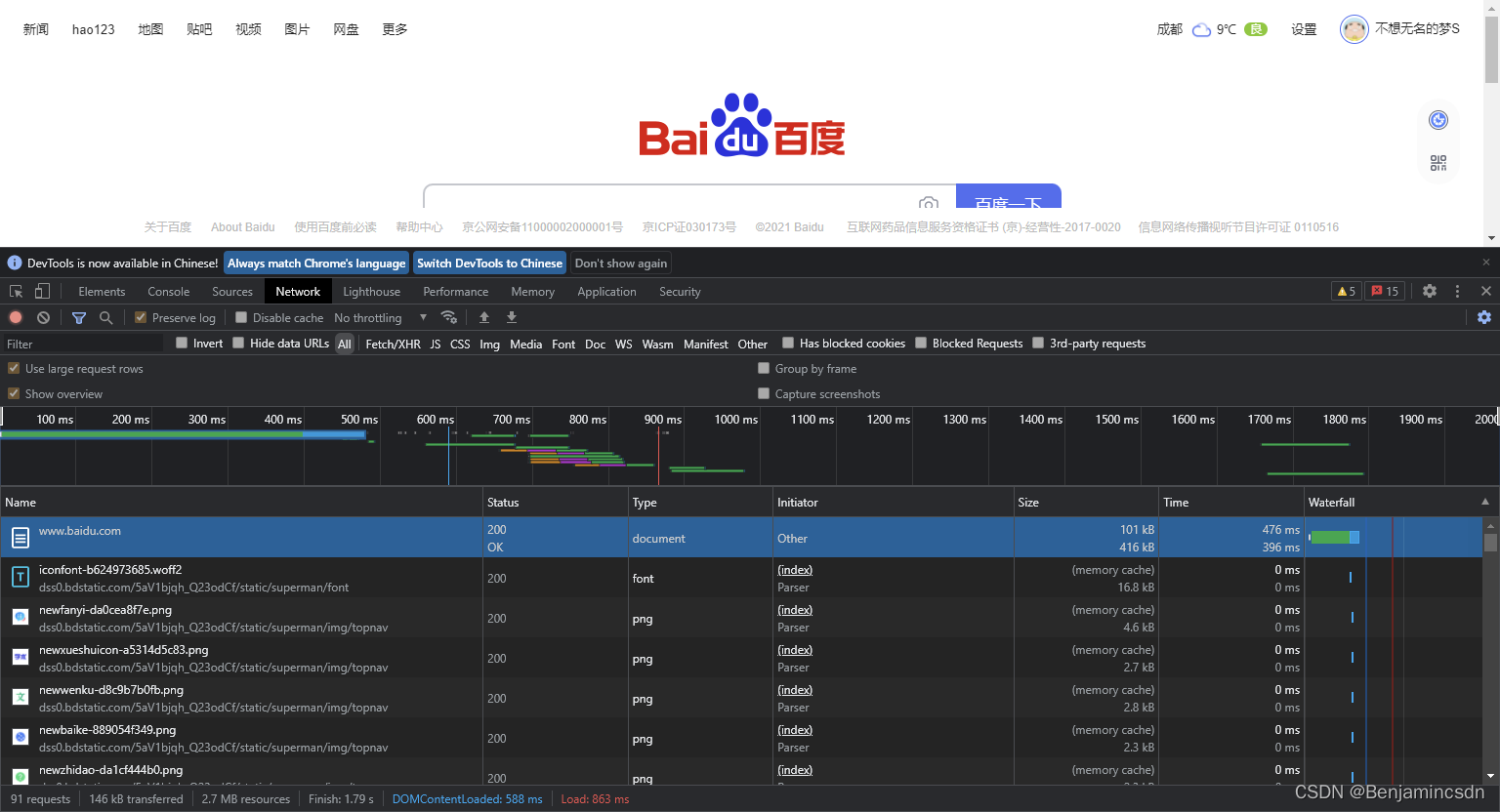1500x812 pixels.
Task: Open DevTools settings gear
Action: (1430, 291)
